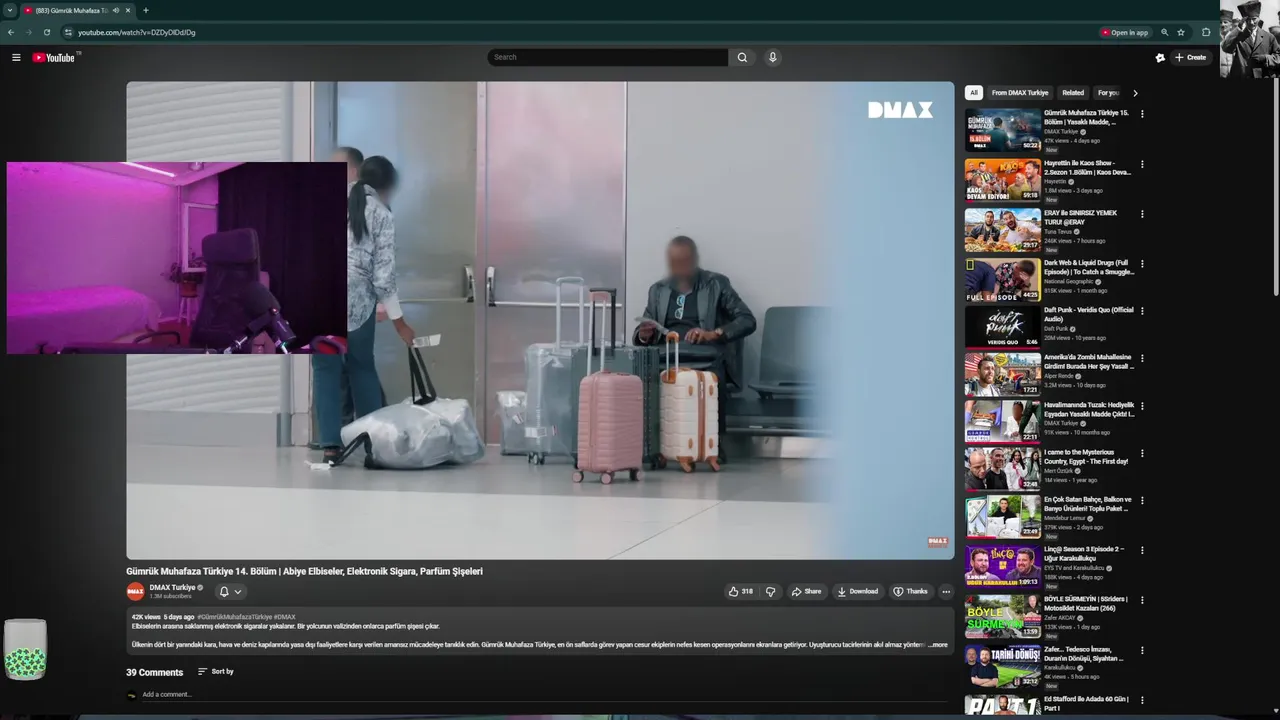Dislike the video with the thumbs-down
1280x720 pixels.
pos(770,591)
